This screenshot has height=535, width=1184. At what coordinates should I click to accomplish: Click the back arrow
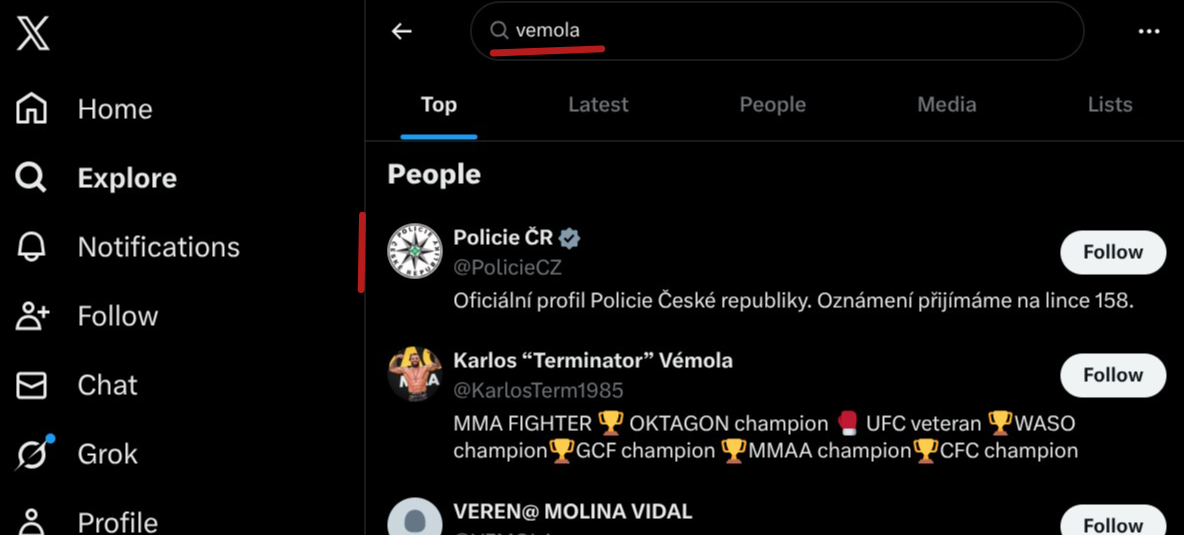[x=402, y=31]
